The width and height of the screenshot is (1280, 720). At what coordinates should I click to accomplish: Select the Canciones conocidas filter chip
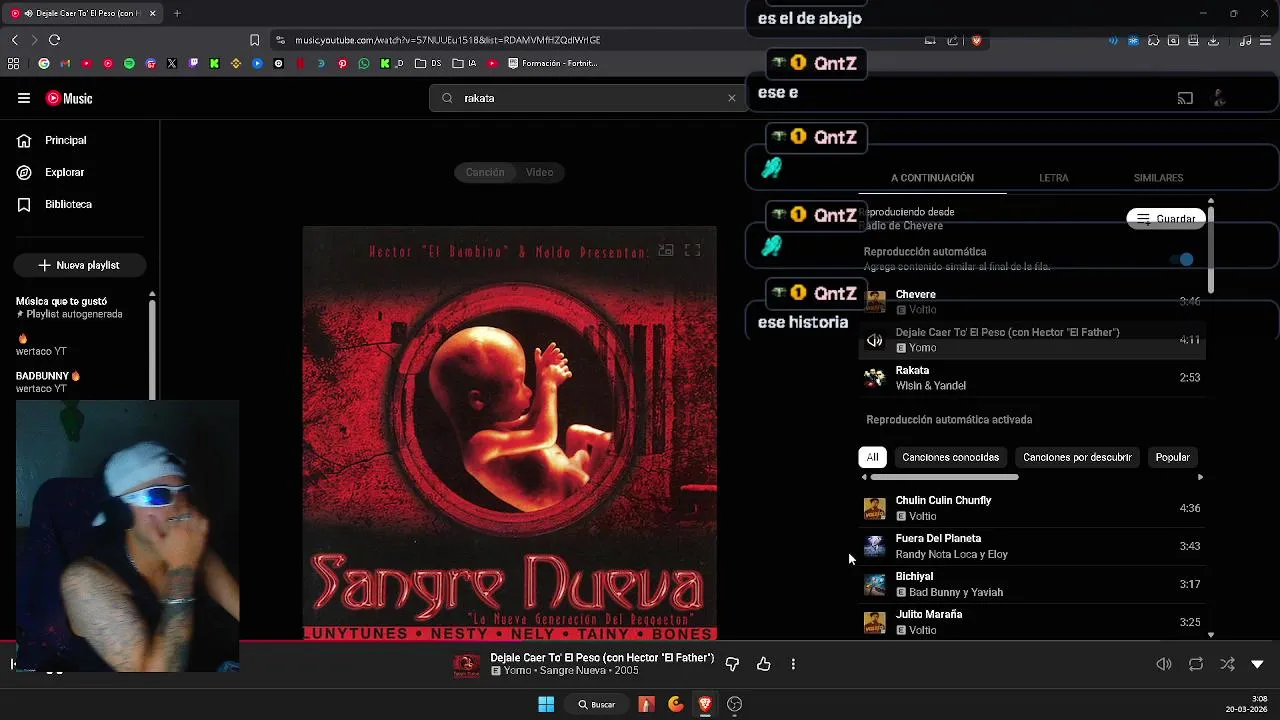pyautogui.click(x=950, y=457)
